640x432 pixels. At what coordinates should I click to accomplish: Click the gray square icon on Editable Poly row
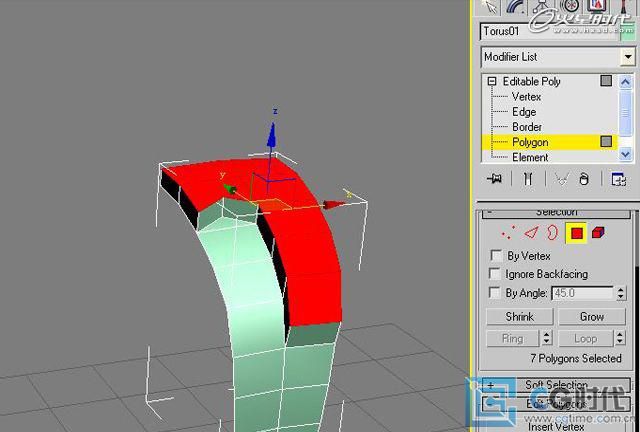[606, 81]
